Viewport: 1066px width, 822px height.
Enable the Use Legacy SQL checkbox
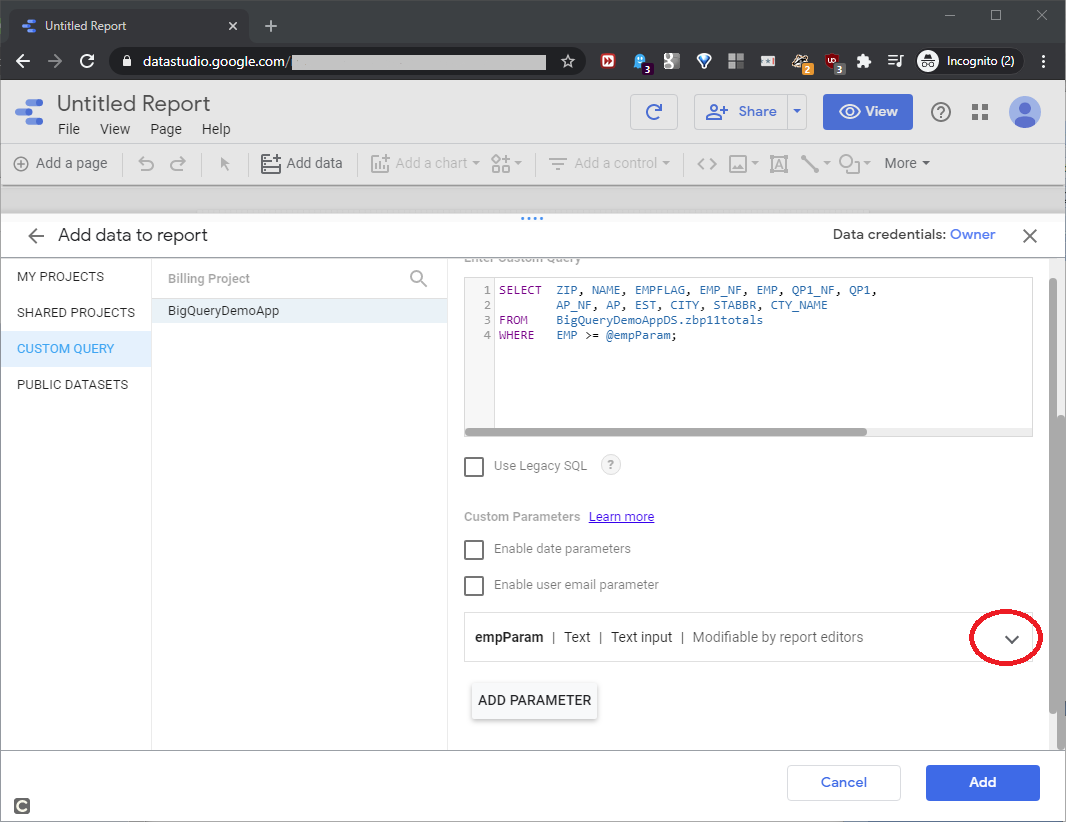(x=474, y=466)
